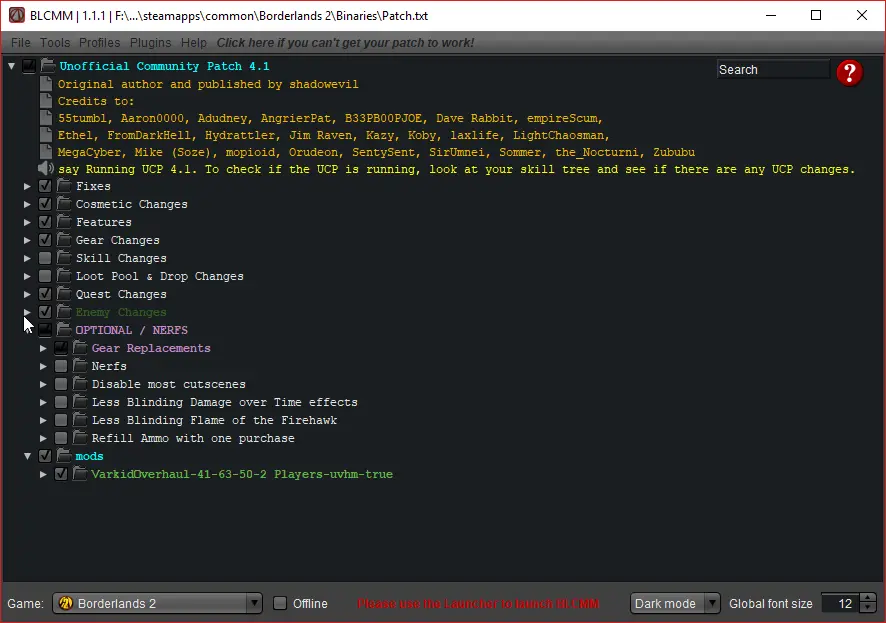This screenshot has width=886, height=623.
Task: Click the folder icon next to Fixes
Action: [64, 186]
